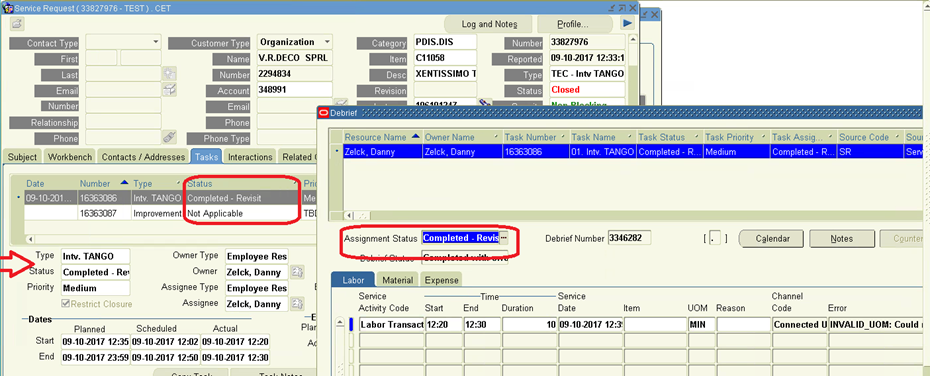The height and width of the screenshot is (376, 930).
Task: Click the customer Name field V.R.DECO SPRL
Action: click(x=294, y=58)
